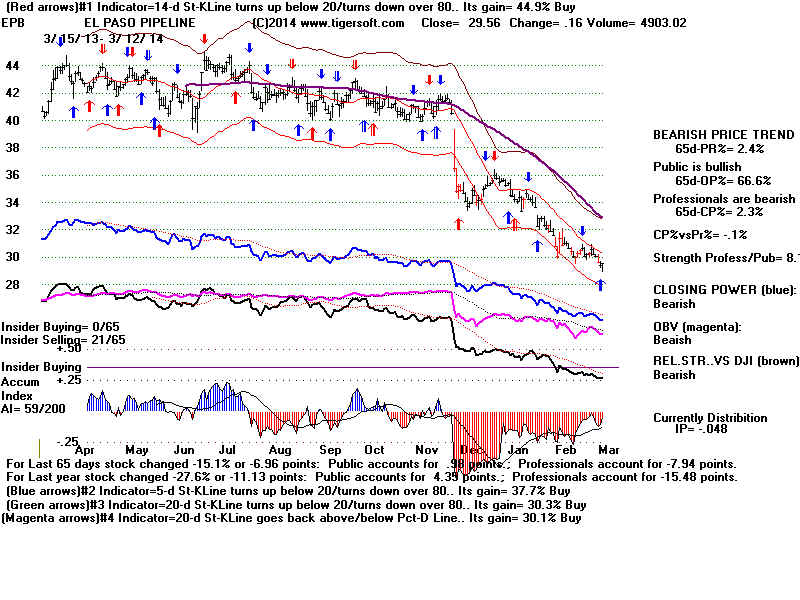Click the 32 price axis label

click(x=12, y=230)
